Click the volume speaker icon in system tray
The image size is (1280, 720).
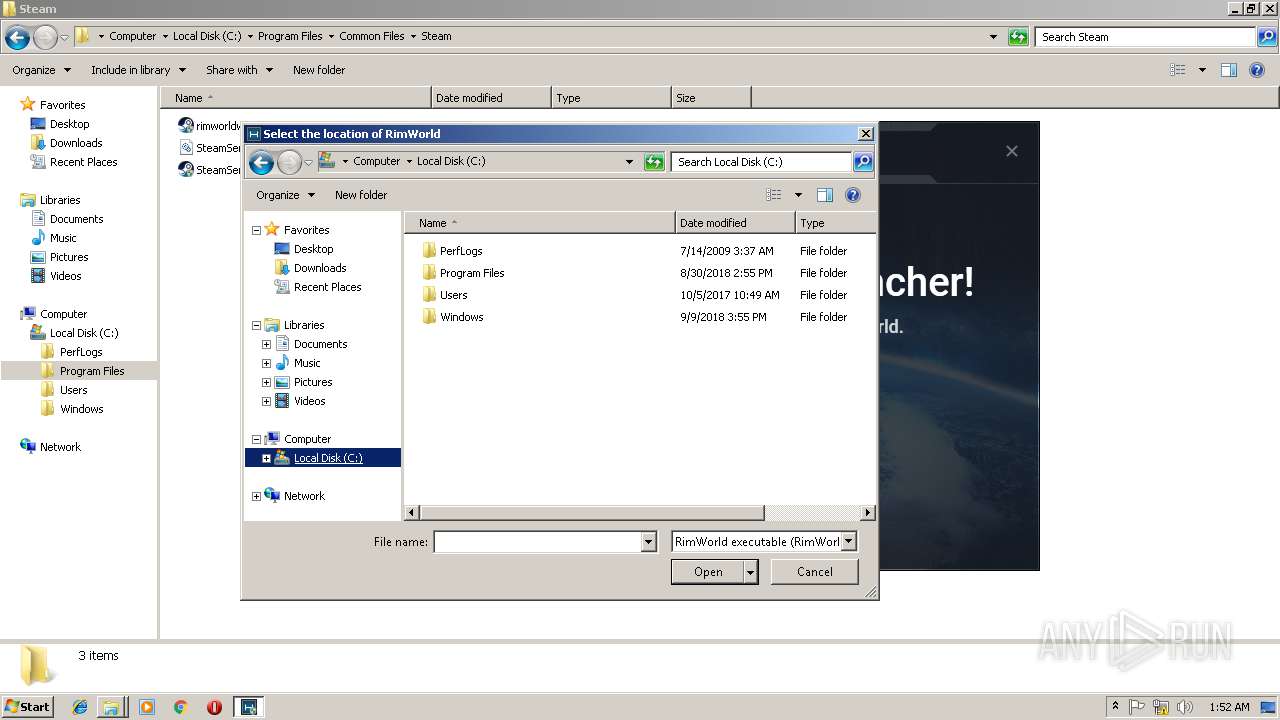click(1185, 707)
